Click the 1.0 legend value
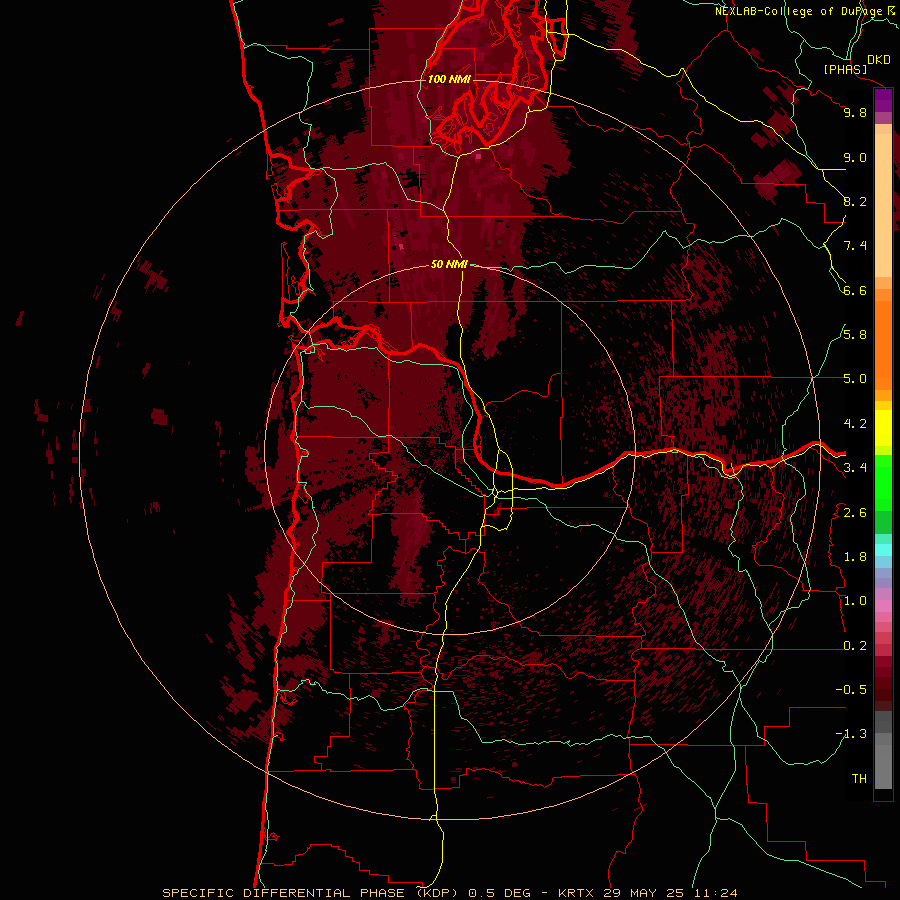The image size is (900, 900). [855, 601]
